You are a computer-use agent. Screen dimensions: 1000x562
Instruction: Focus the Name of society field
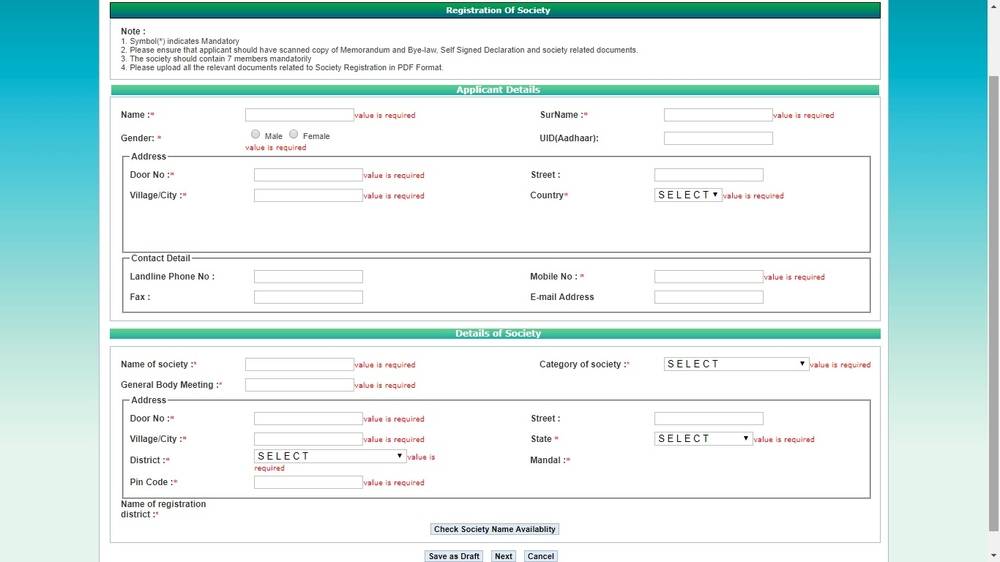299,364
